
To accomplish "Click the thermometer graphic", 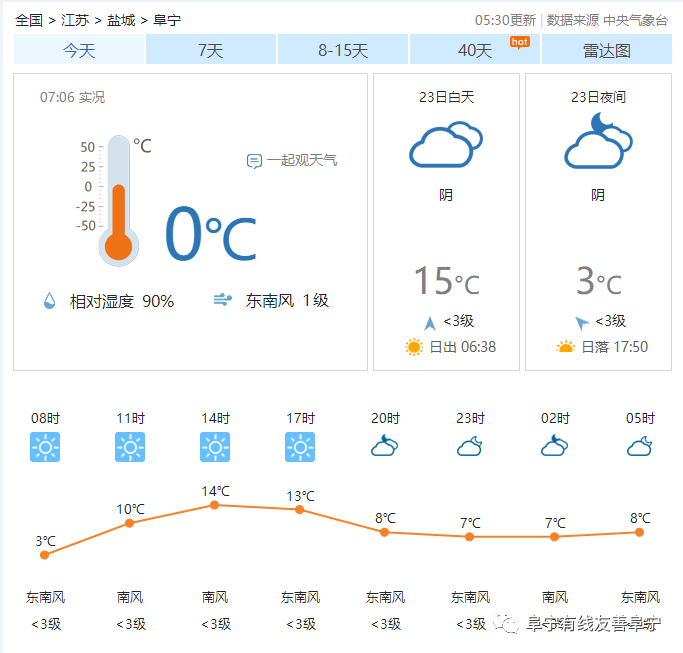I will 118,200.
